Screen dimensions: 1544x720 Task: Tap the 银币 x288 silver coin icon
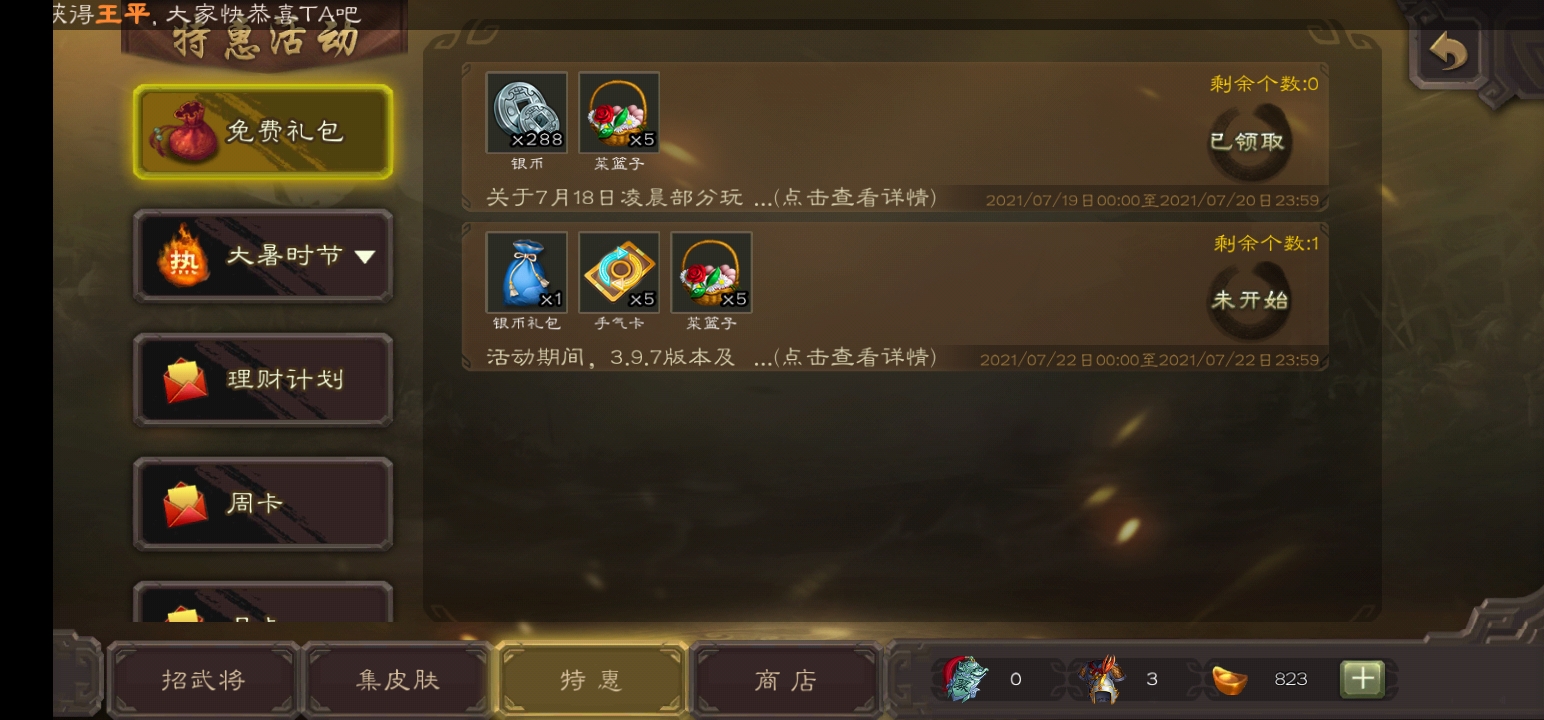click(527, 112)
